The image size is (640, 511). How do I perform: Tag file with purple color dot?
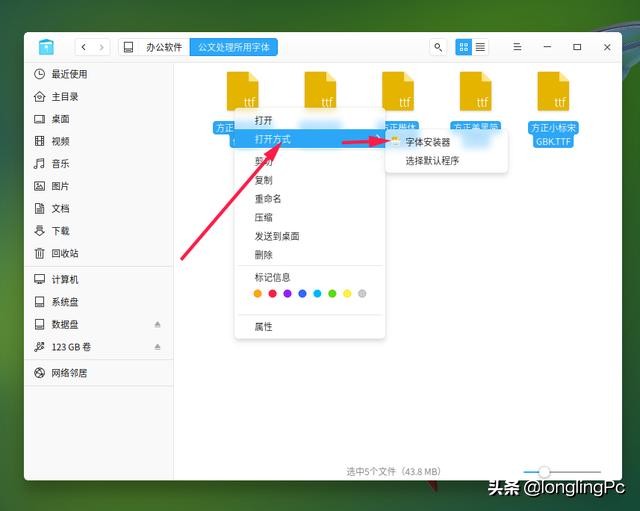(x=287, y=294)
